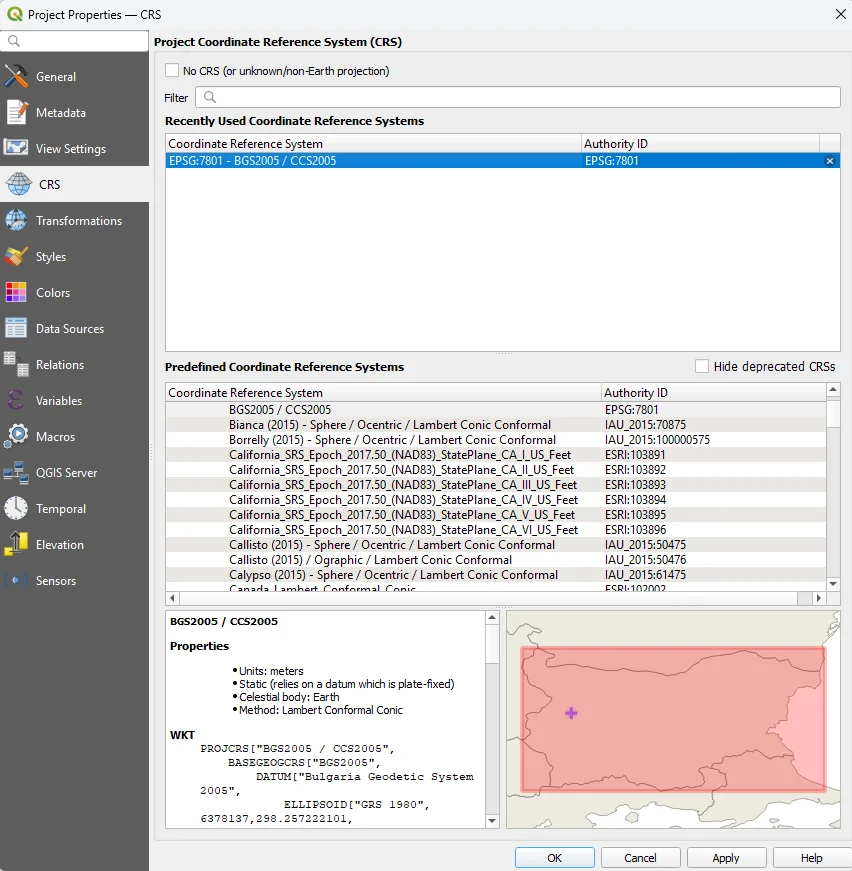The image size is (852, 871).
Task: Open the Macros gear icon
Action: [x=16, y=437]
